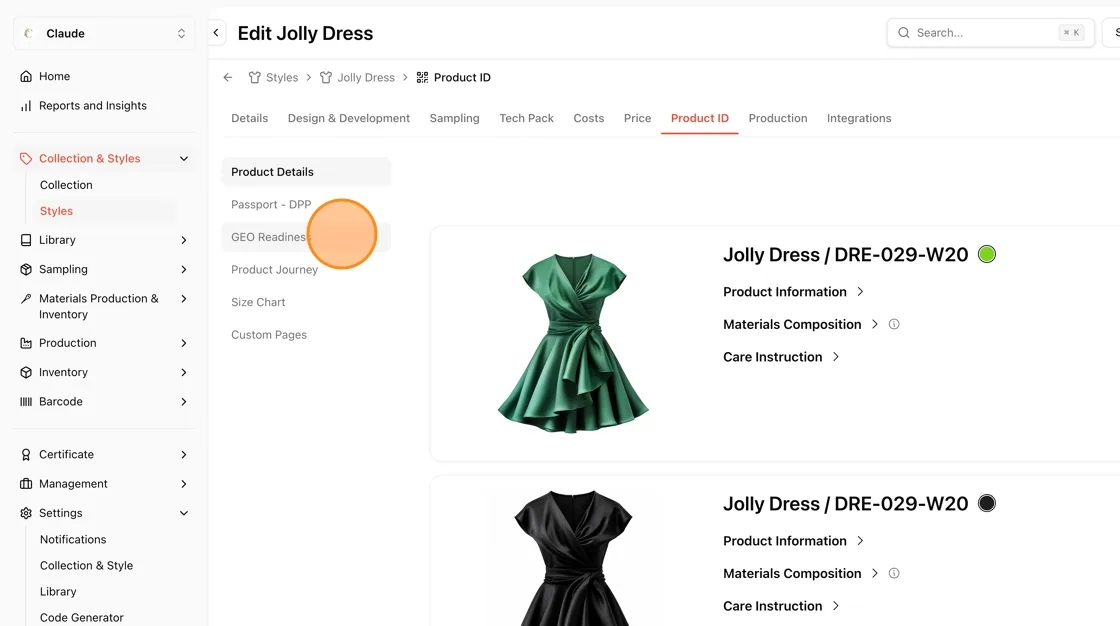Screen dimensions: 1120x626
Task: Click the Production factory icon
Action: [x=26, y=343]
